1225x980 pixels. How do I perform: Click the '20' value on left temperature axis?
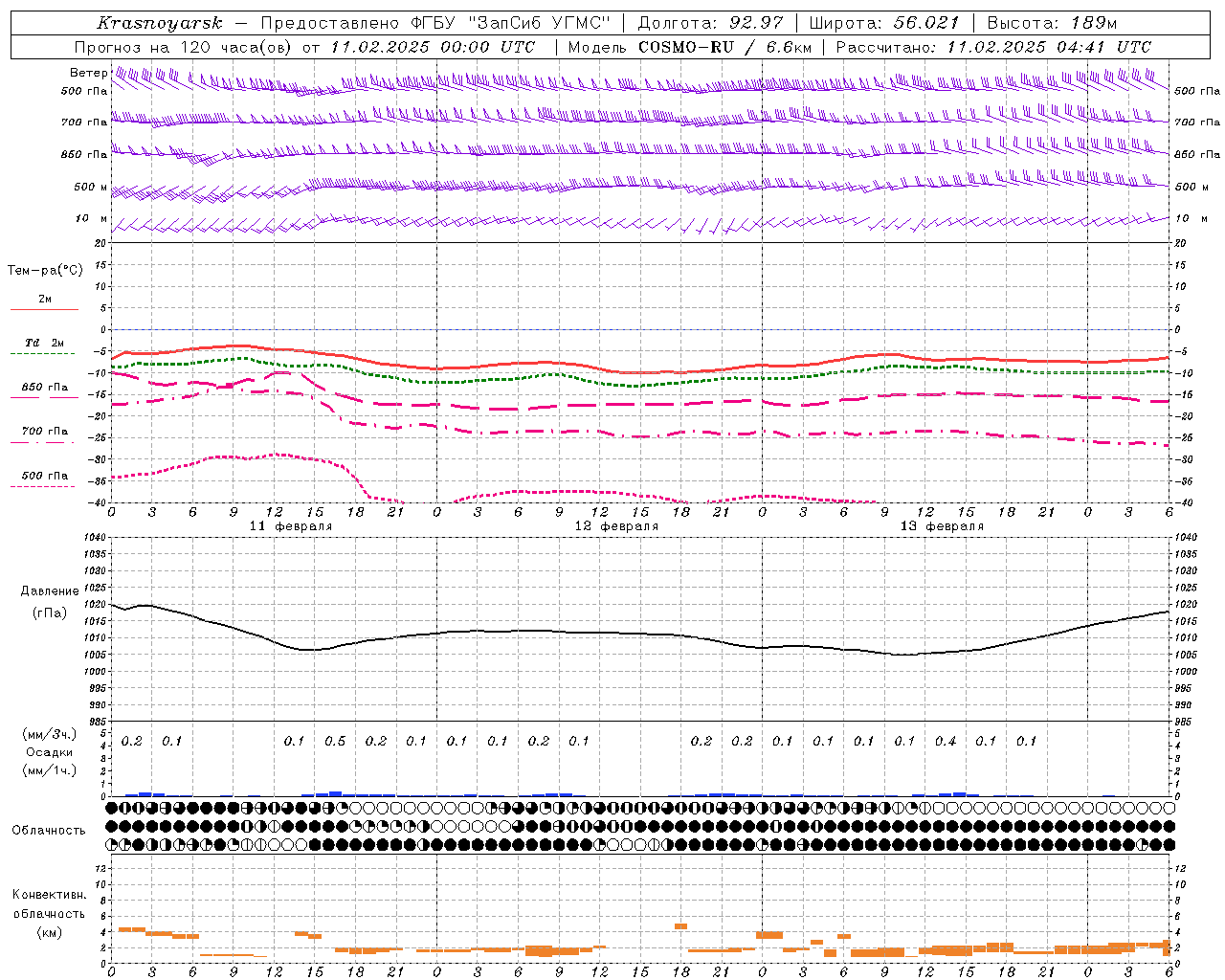(101, 244)
